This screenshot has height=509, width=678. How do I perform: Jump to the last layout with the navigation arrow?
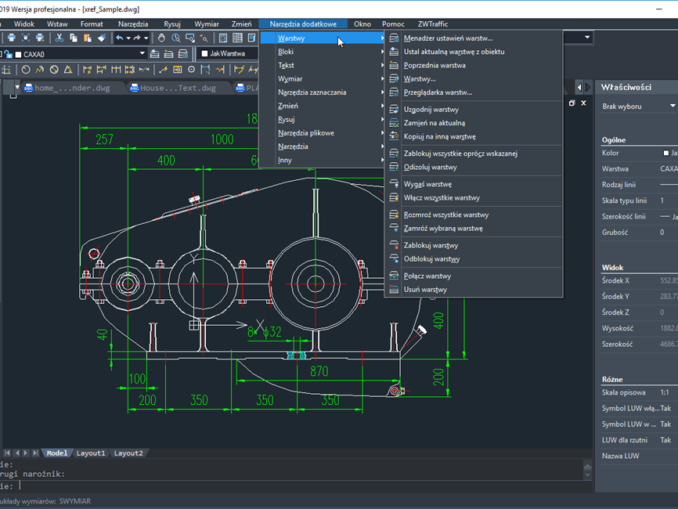35,453
